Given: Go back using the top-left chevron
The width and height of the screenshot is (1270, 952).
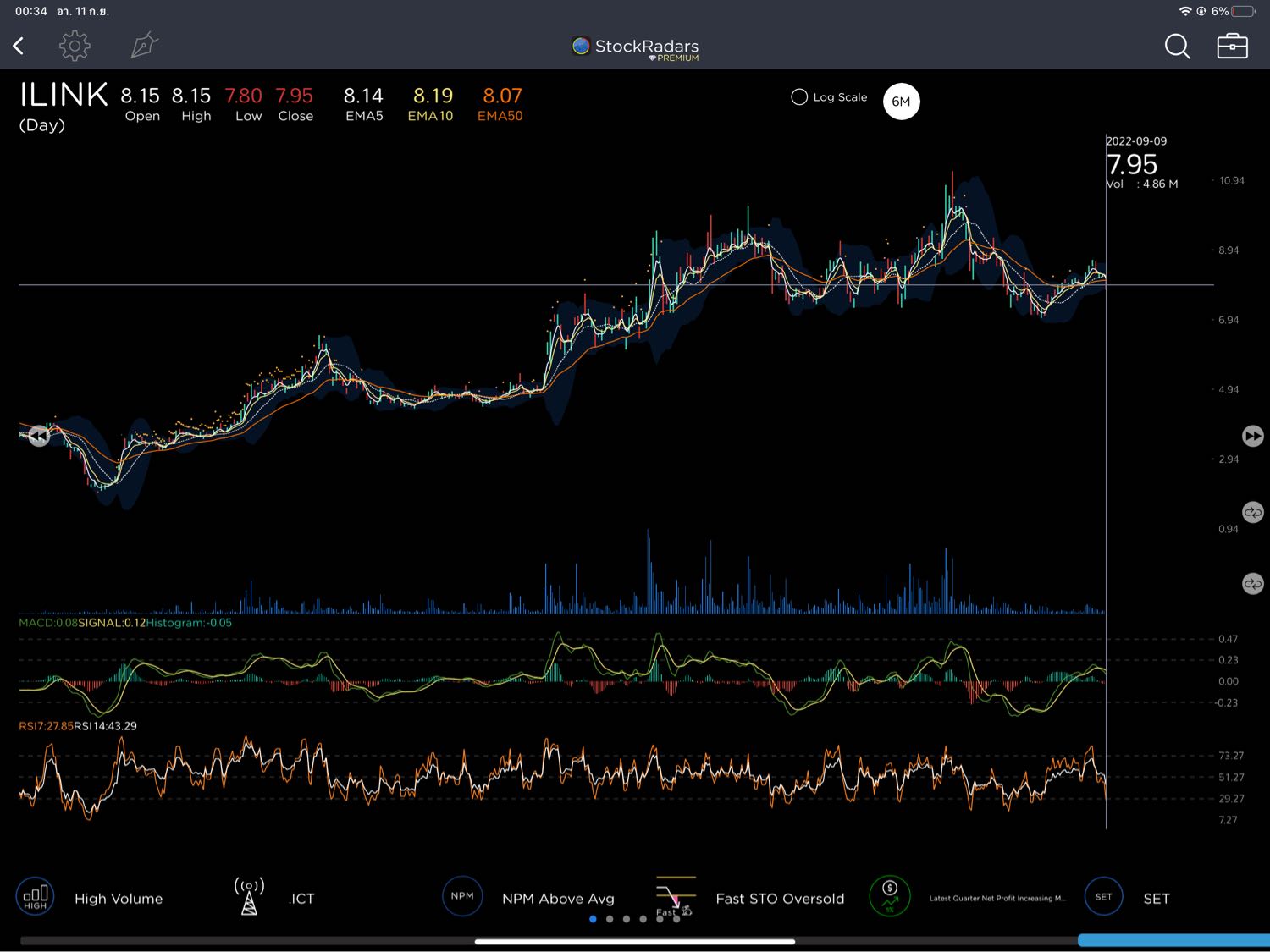Looking at the screenshot, I should click(x=19, y=46).
